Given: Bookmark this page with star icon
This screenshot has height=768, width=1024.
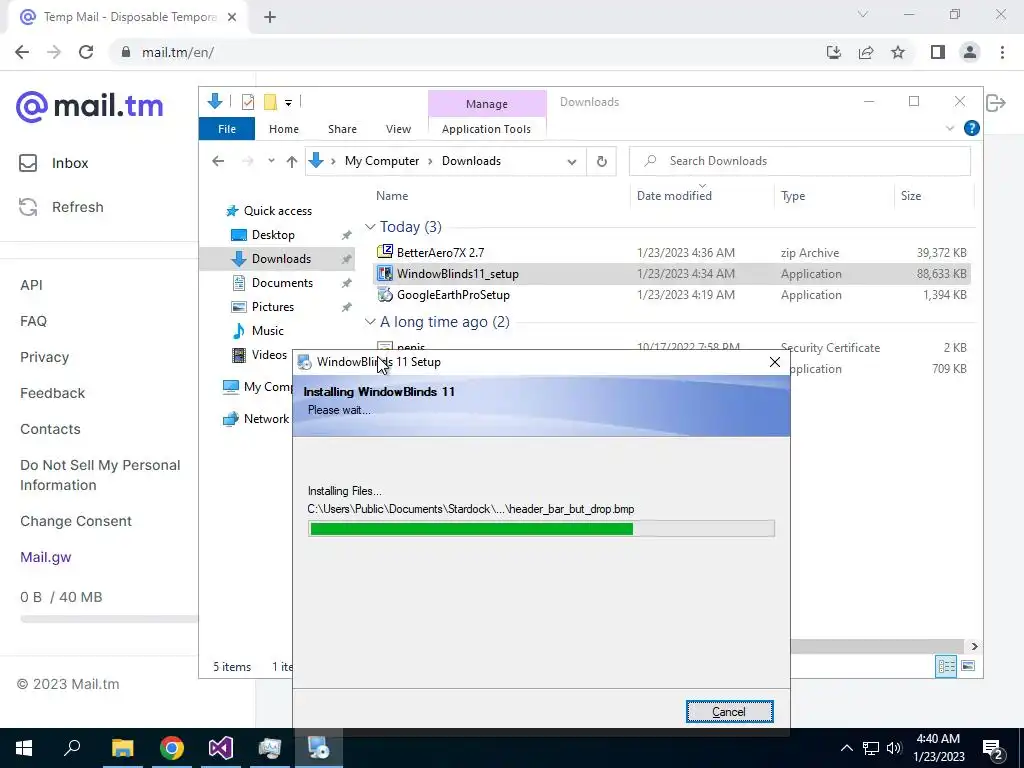Looking at the screenshot, I should click(898, 52).
